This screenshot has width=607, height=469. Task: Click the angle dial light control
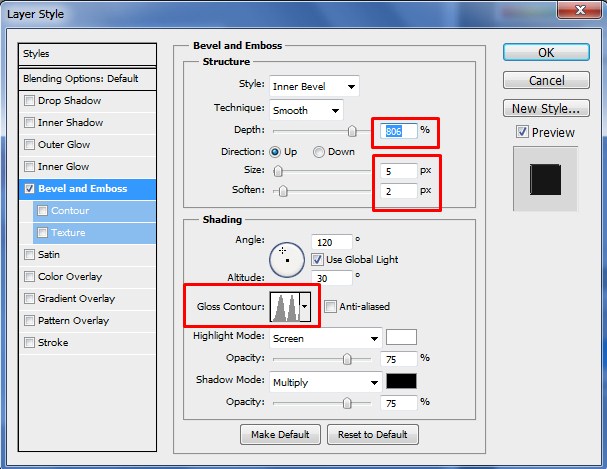point(287,260)
